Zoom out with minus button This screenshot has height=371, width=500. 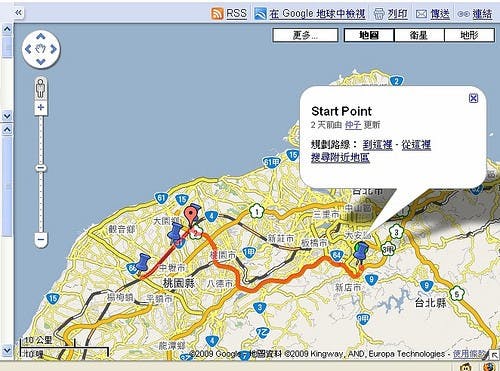tap(41, 239)
